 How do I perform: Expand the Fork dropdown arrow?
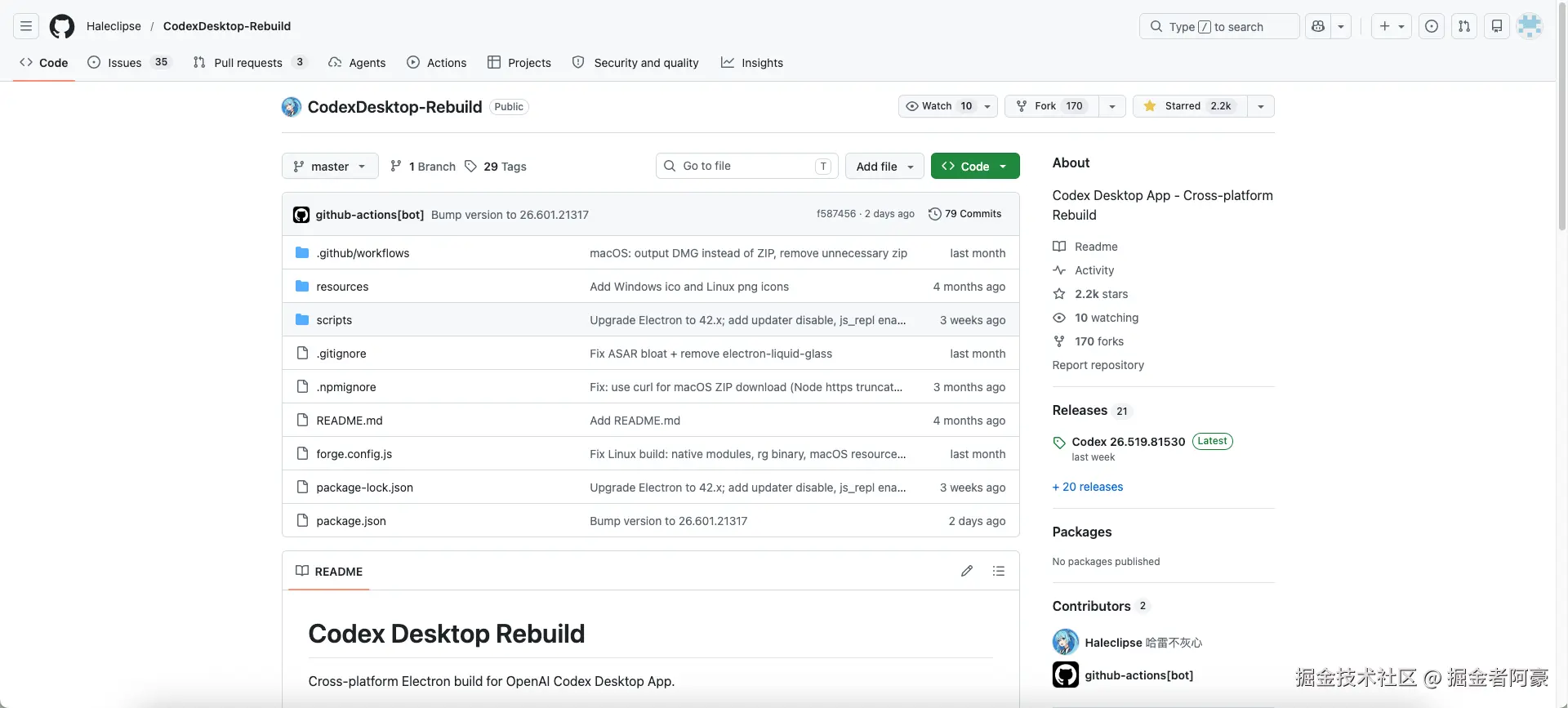1112,106
